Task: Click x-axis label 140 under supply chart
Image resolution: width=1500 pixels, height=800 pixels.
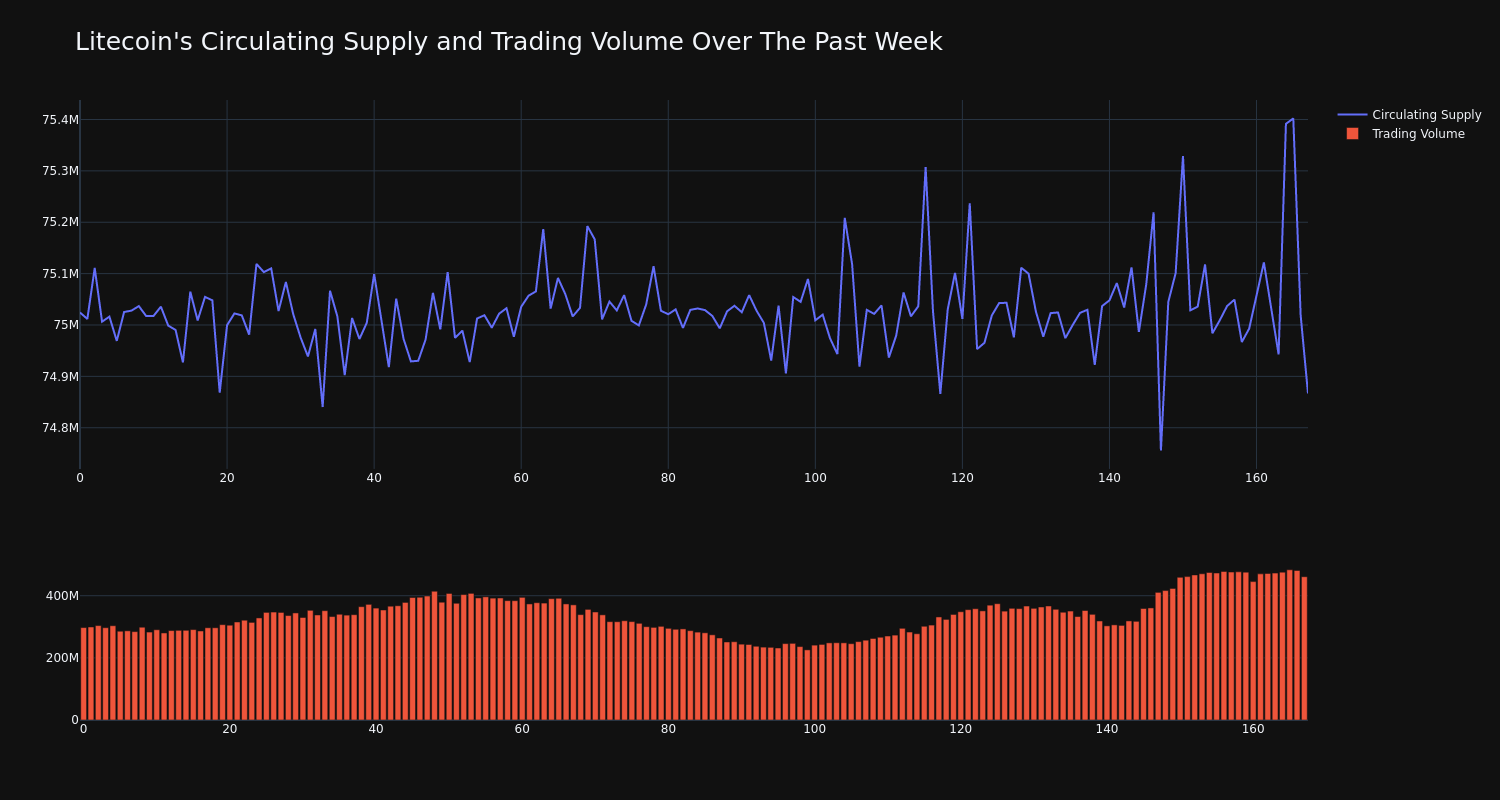Action: 1109,478
